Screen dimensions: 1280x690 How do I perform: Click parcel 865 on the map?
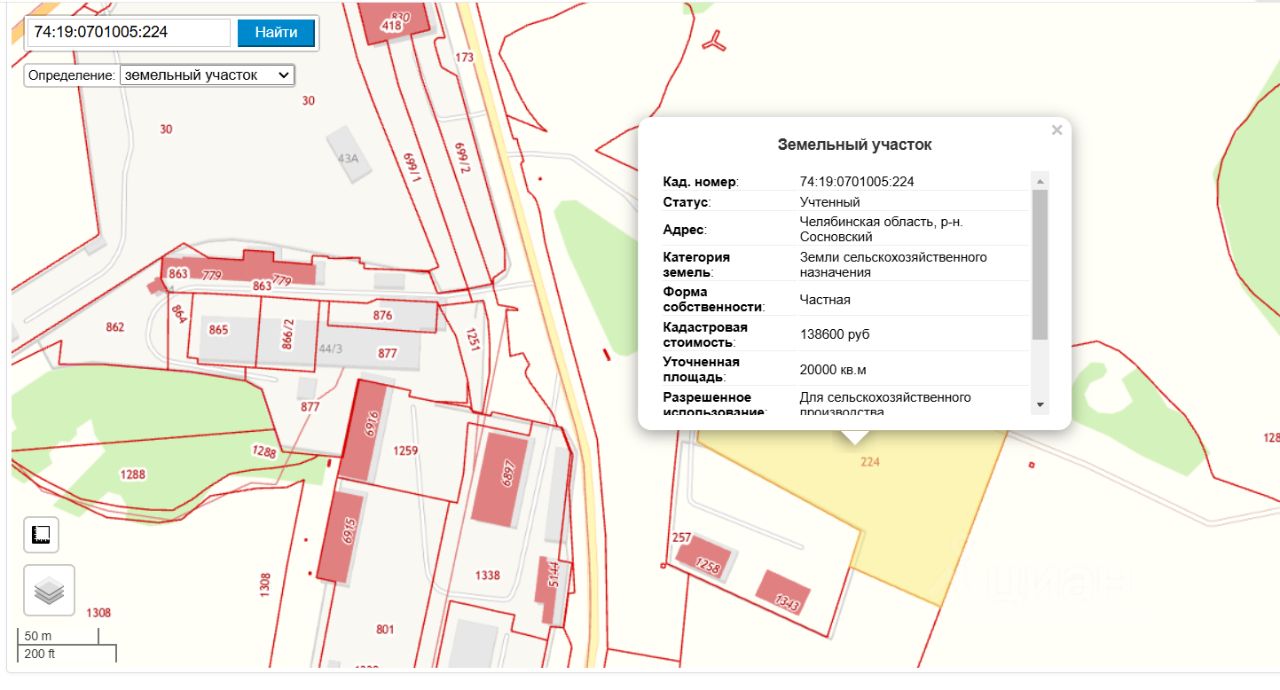pos(218,330)
